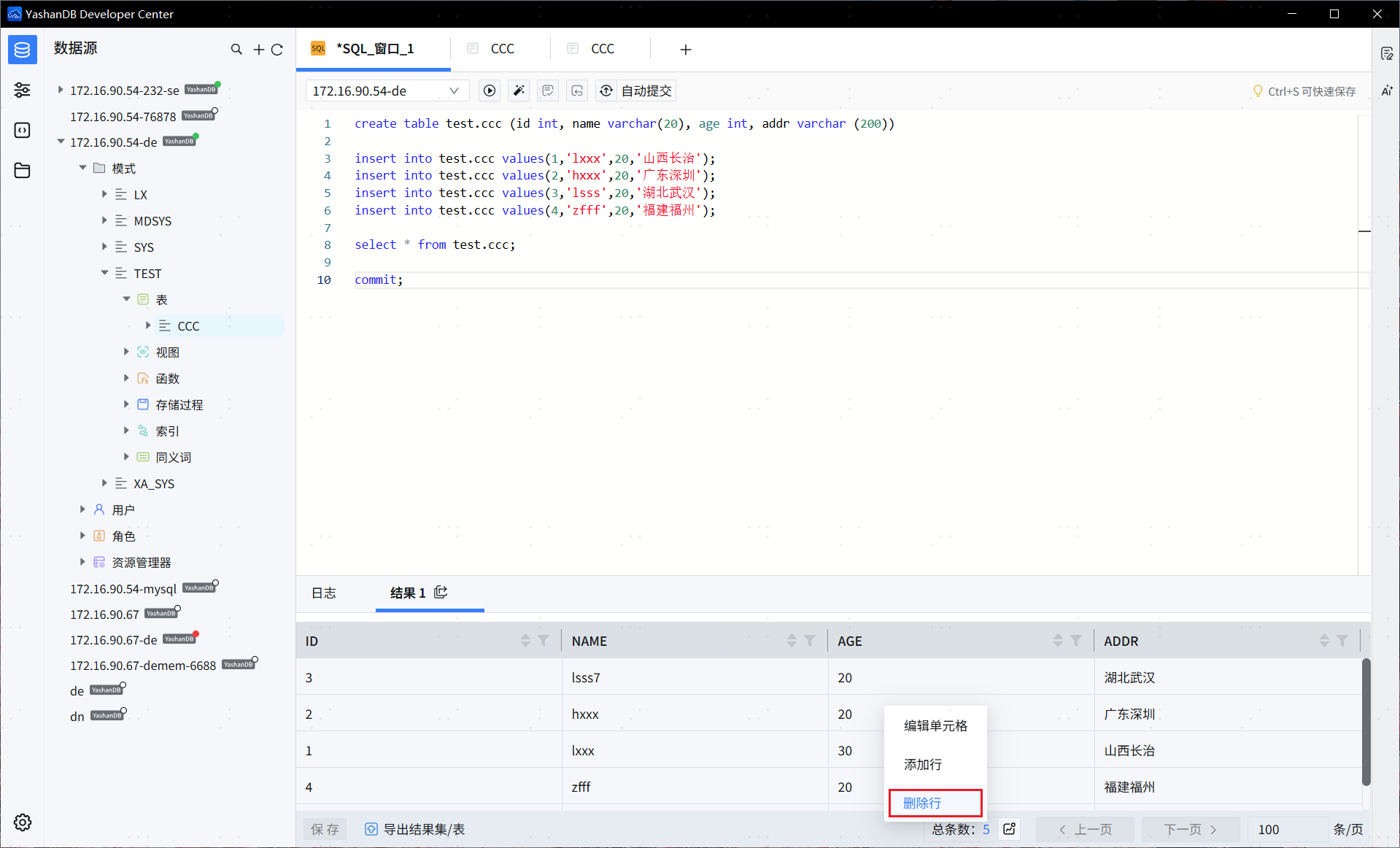Refresh the data source list
The height and width of the screenshot is (848, 1400).
point(277,49)
